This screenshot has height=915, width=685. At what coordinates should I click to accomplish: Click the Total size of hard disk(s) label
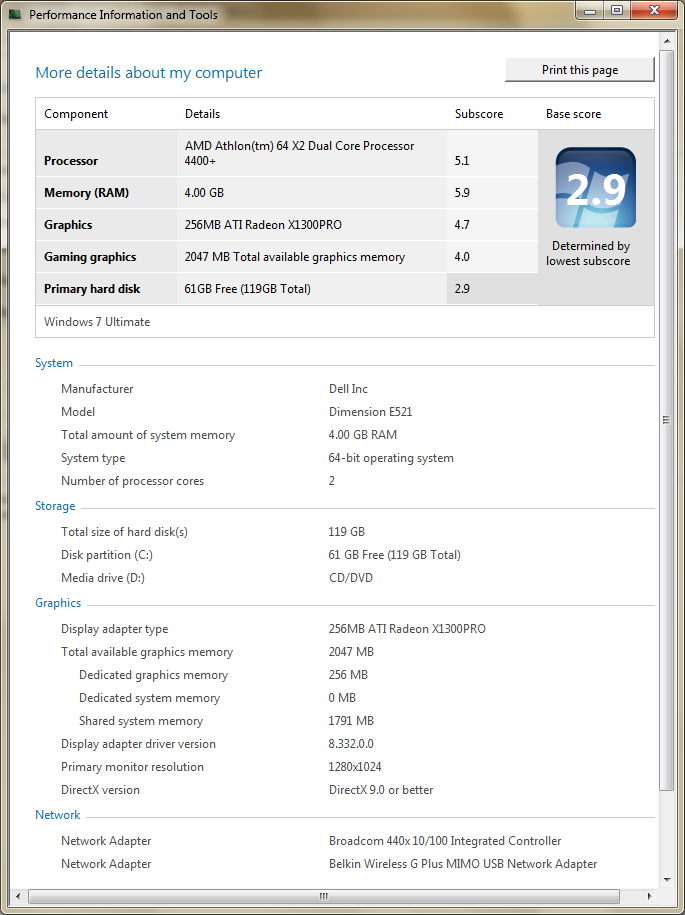(x=124, y=532)
